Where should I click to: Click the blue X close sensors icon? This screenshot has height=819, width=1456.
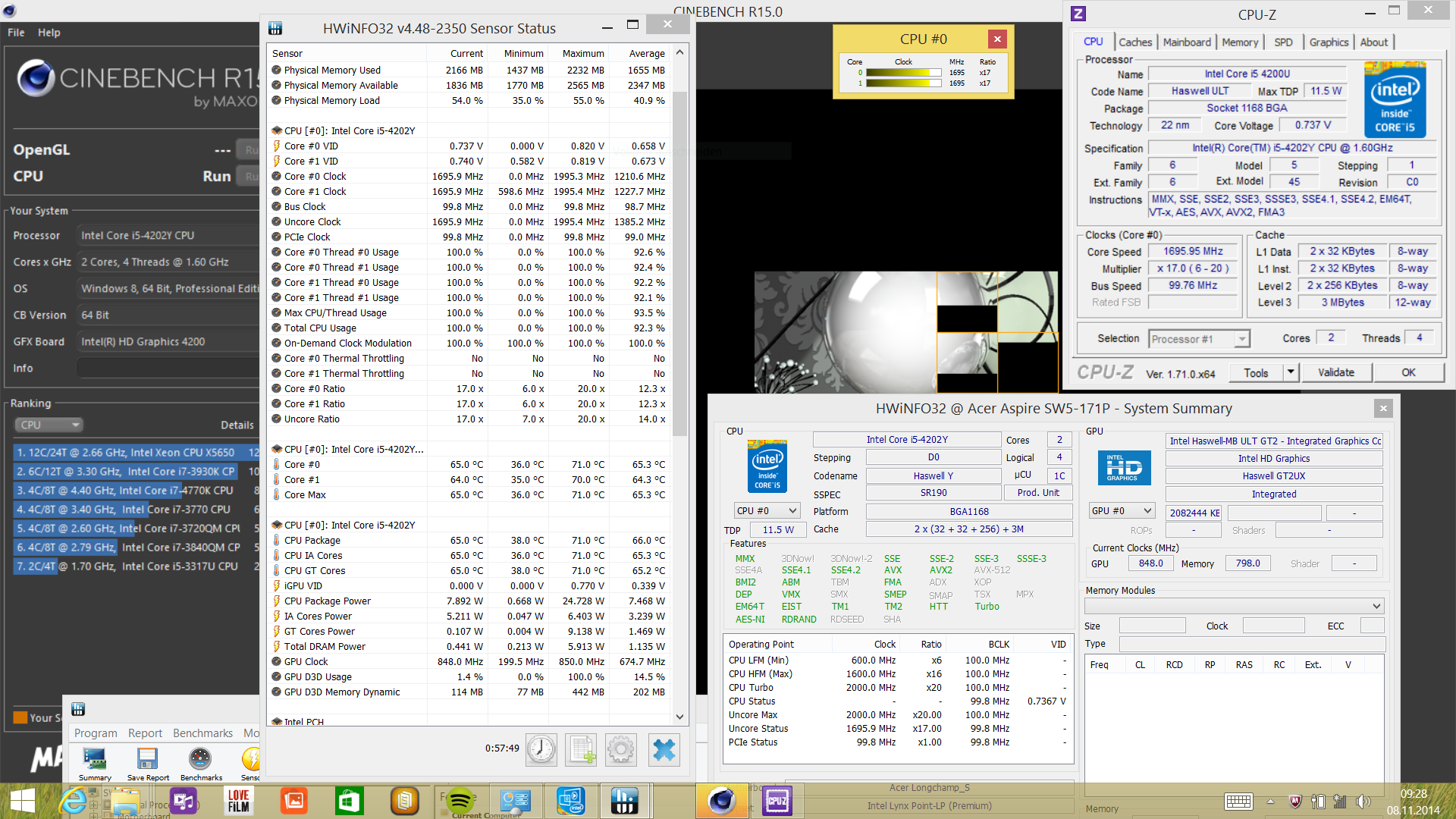pyautogui.click(x=664, y=749)
